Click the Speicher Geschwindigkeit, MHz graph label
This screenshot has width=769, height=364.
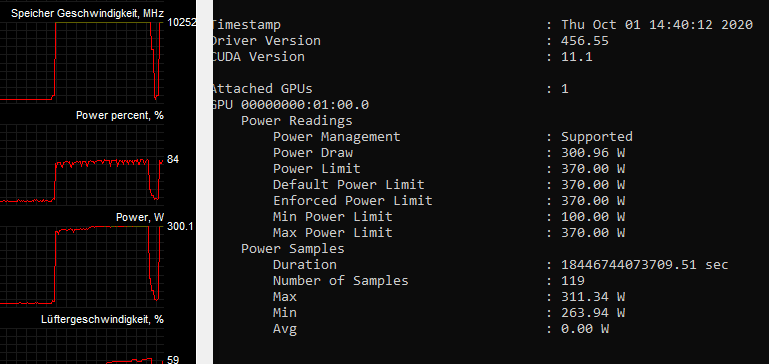click(87, 13)
